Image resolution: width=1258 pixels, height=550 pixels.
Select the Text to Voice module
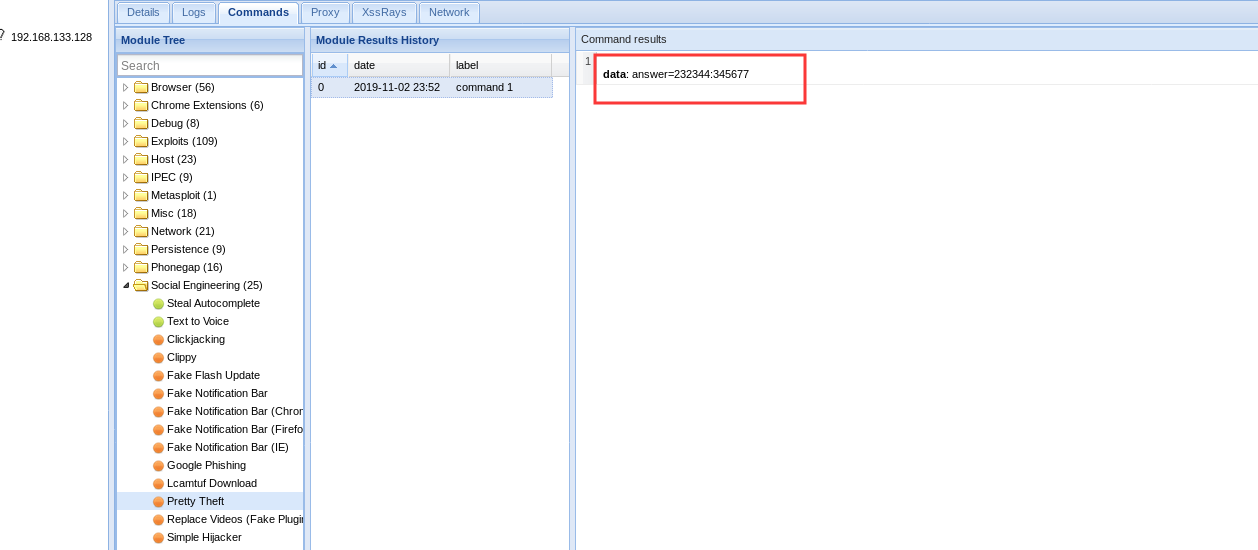(198, 321)
